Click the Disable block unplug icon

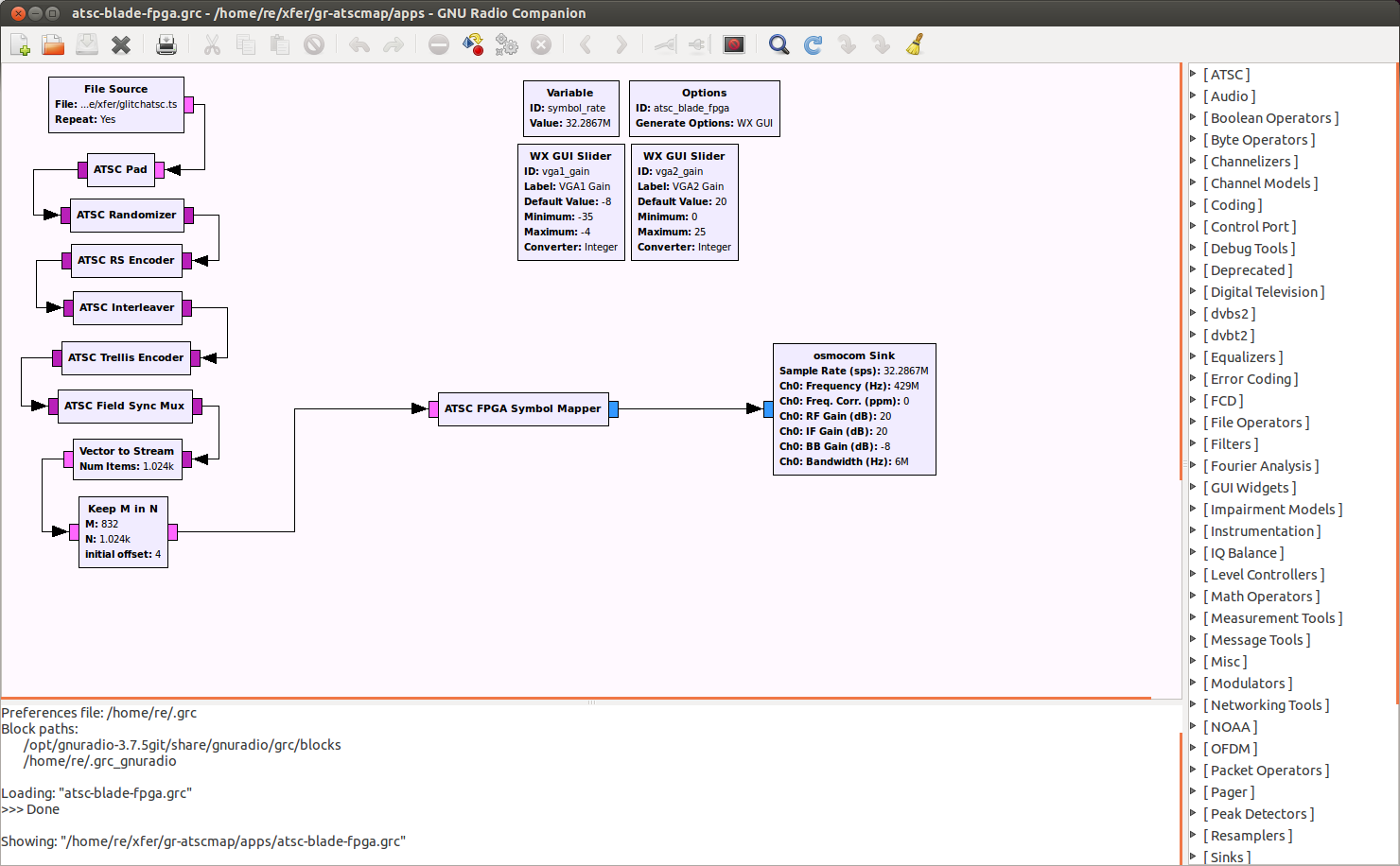tap(698, 44)
